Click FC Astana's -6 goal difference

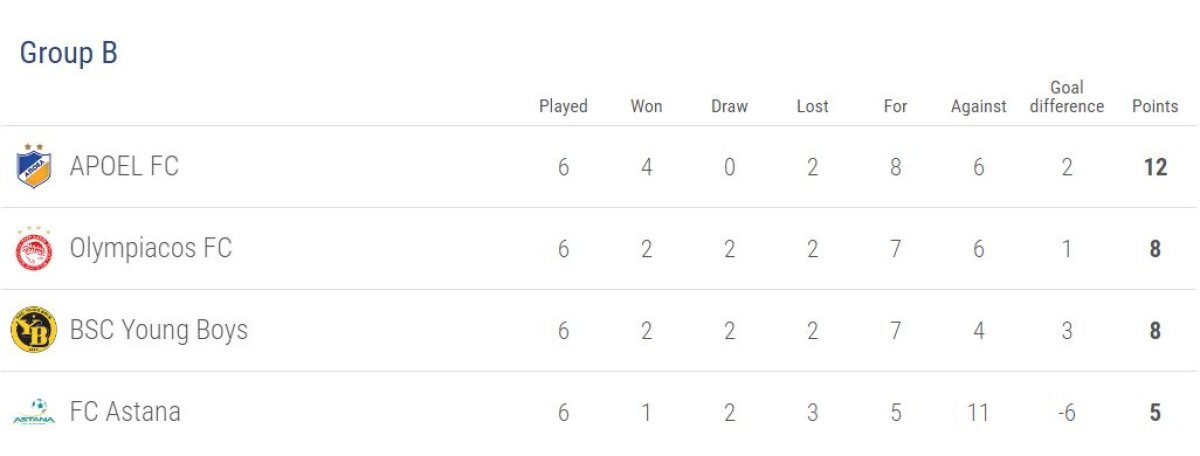click(x=1067, y=413)
